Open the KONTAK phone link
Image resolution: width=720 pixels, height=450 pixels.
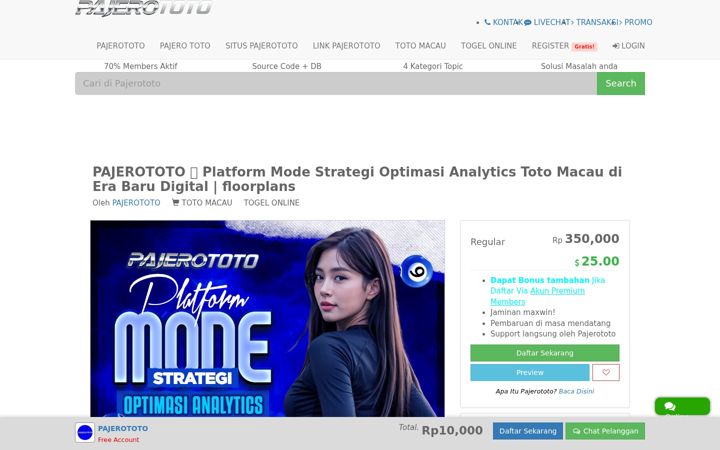click(504, 22)
